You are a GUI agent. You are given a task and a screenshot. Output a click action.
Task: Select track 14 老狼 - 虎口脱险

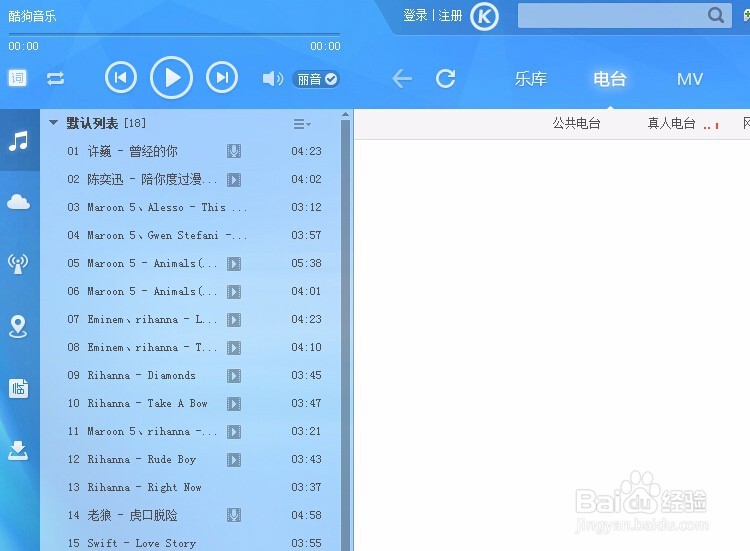click(190, 515)
